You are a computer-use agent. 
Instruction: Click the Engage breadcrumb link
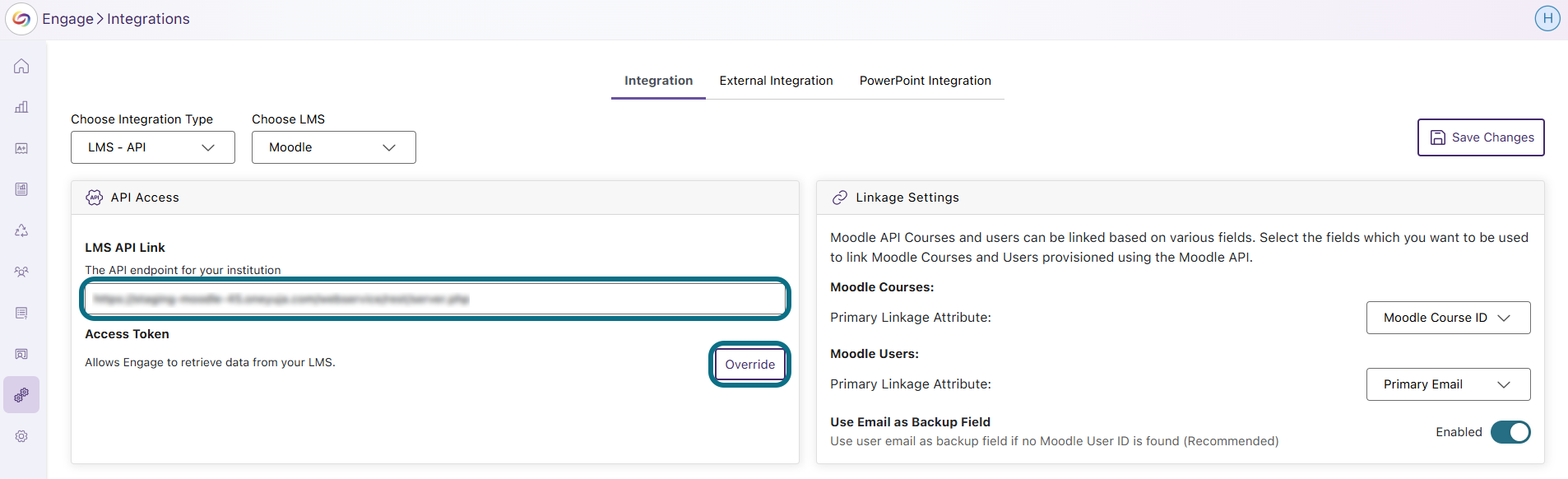tap(67, 19)
